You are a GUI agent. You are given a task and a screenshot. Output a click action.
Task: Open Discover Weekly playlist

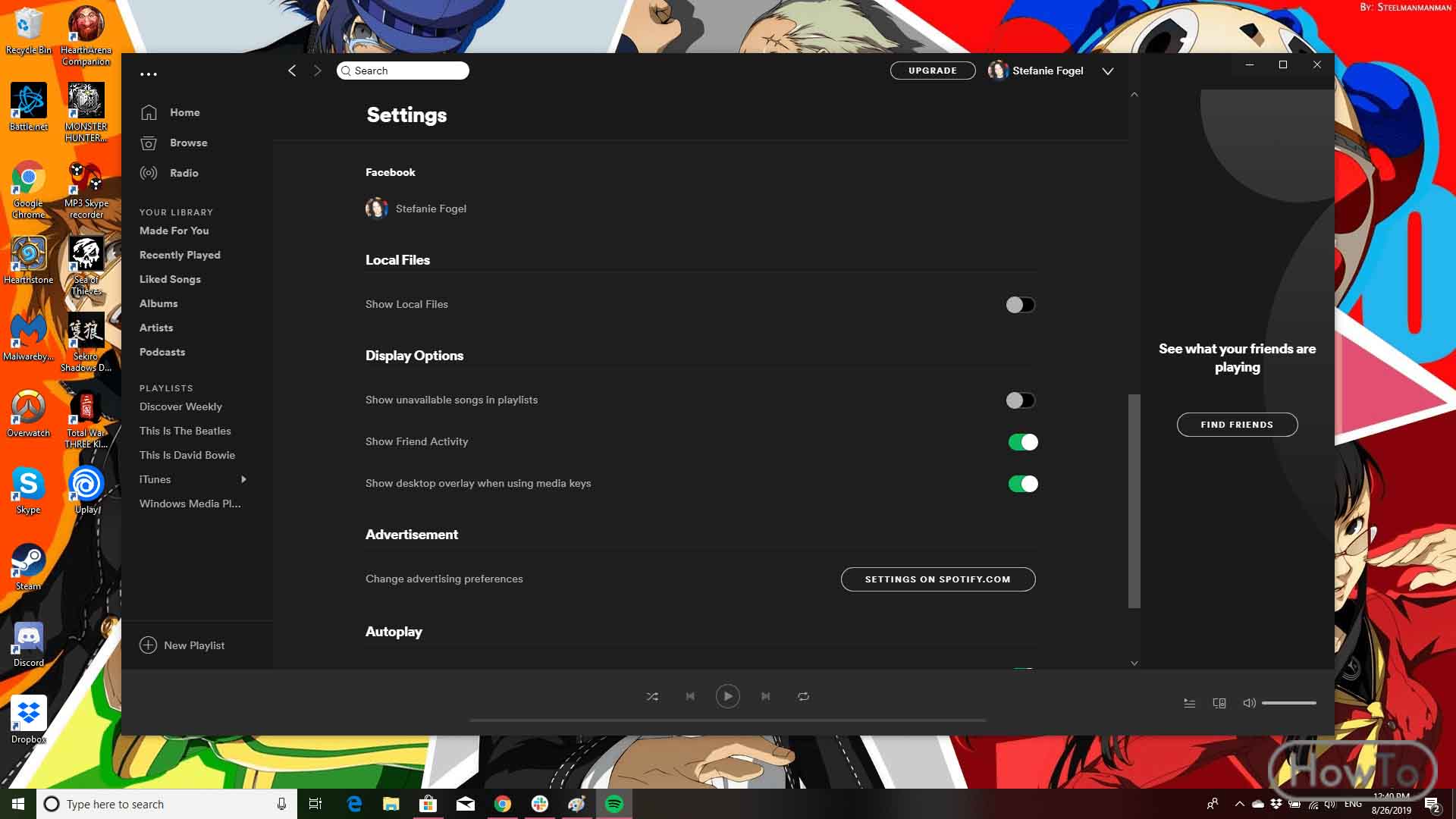[180, 406]
